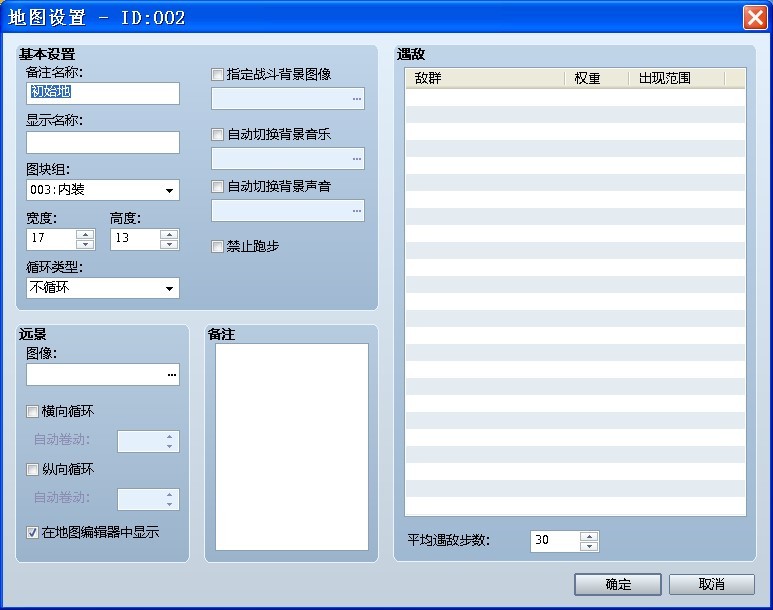Tick the 禁止跑步 checkbox
Image resolution: width=773 pixels, height=610 pixels.
pos(217,246)
